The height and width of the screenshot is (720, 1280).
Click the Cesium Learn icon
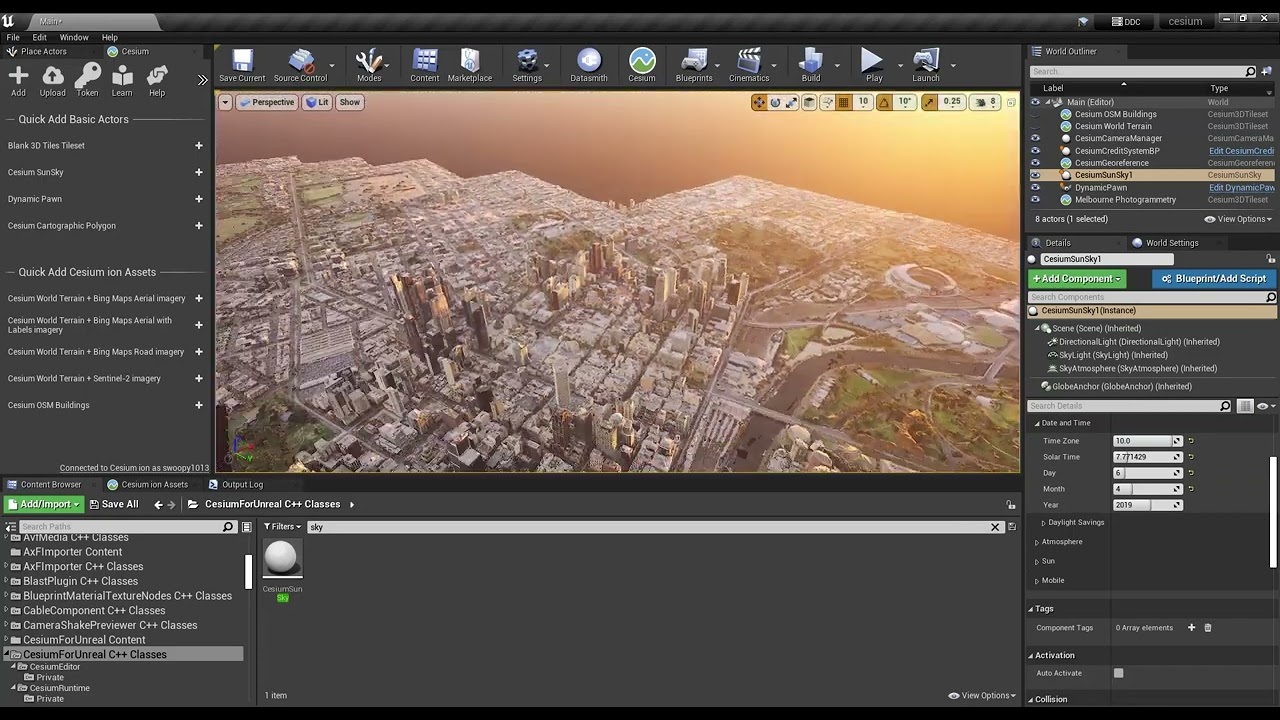[122, 81]
